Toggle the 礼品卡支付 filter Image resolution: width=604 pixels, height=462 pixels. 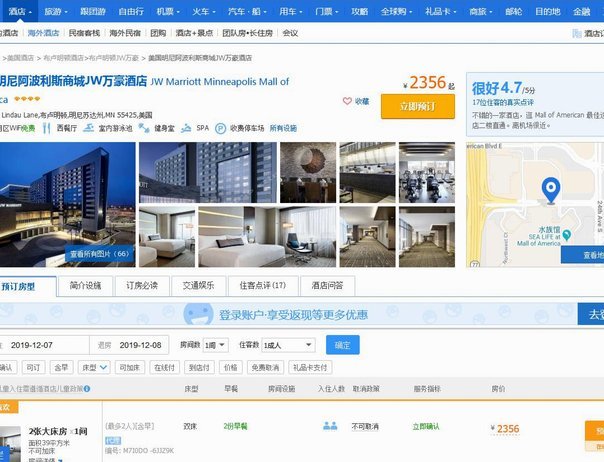(310, 368)
